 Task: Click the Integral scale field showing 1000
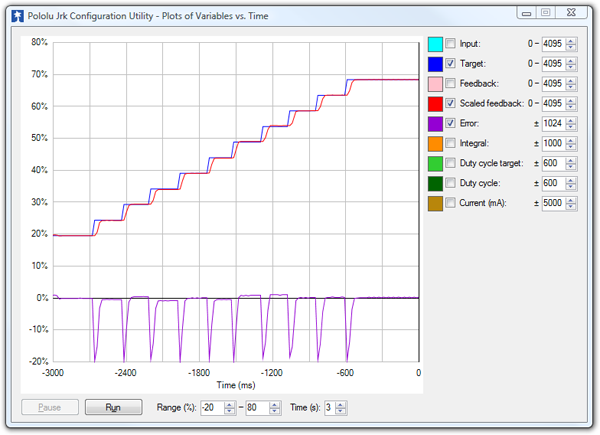point(553,144)
